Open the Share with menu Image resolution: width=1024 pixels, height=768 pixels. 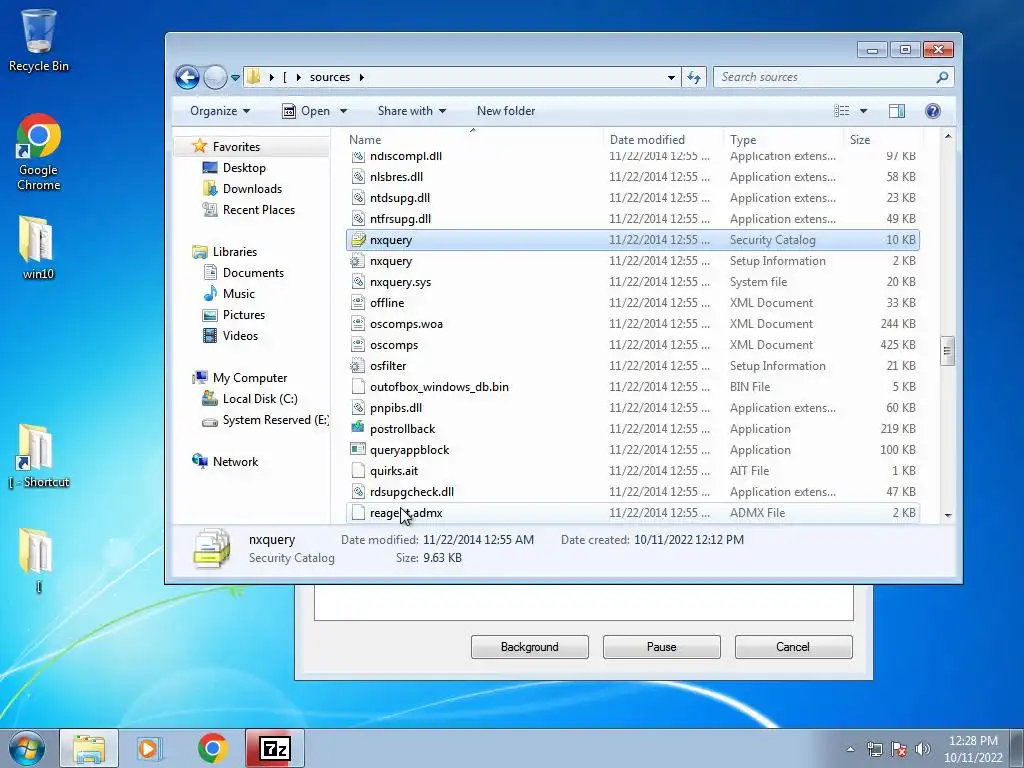411,111
